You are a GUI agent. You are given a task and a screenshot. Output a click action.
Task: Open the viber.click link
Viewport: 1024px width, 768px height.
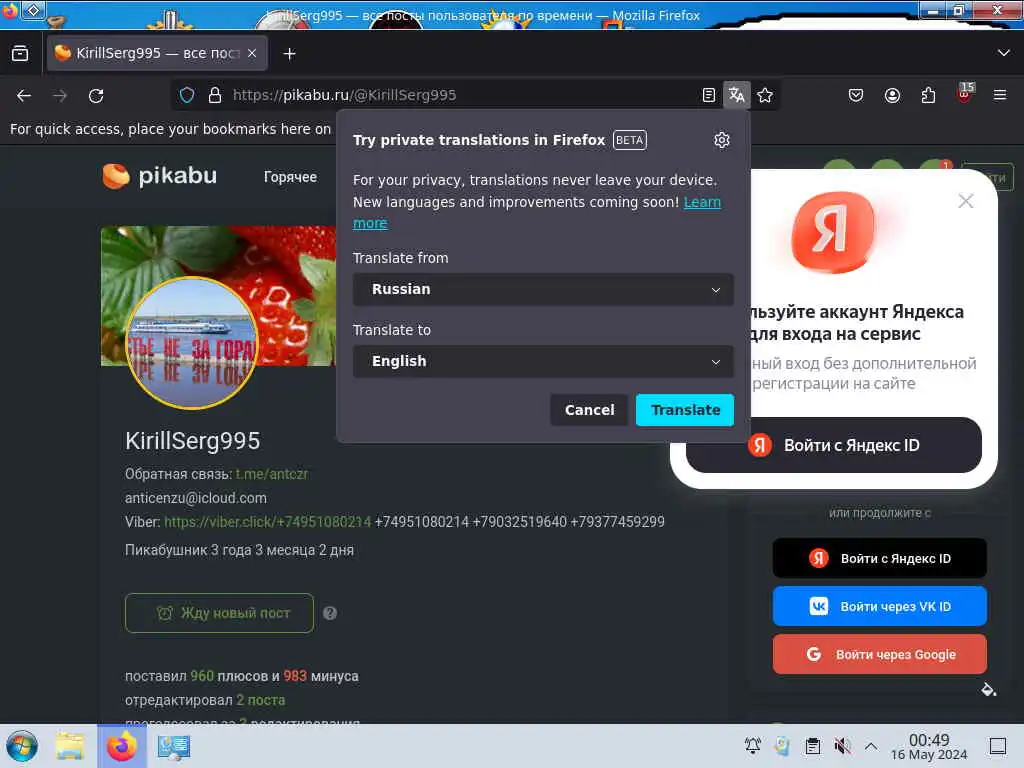tap(267, 522)
